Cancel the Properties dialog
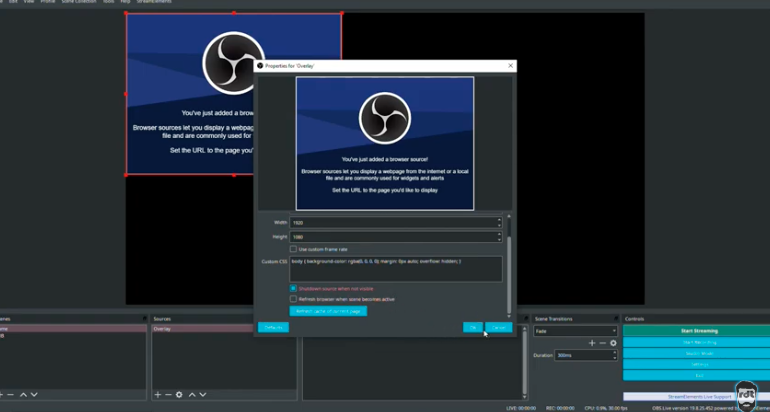Viewport: 770px width, 412px height. [498, 328]
